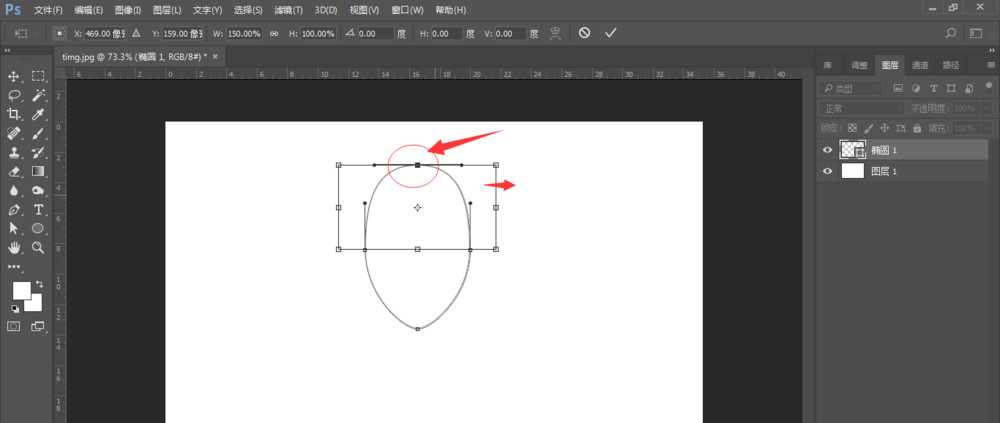
Task: Select the Crop tool
Action: [x=14, y=114]
